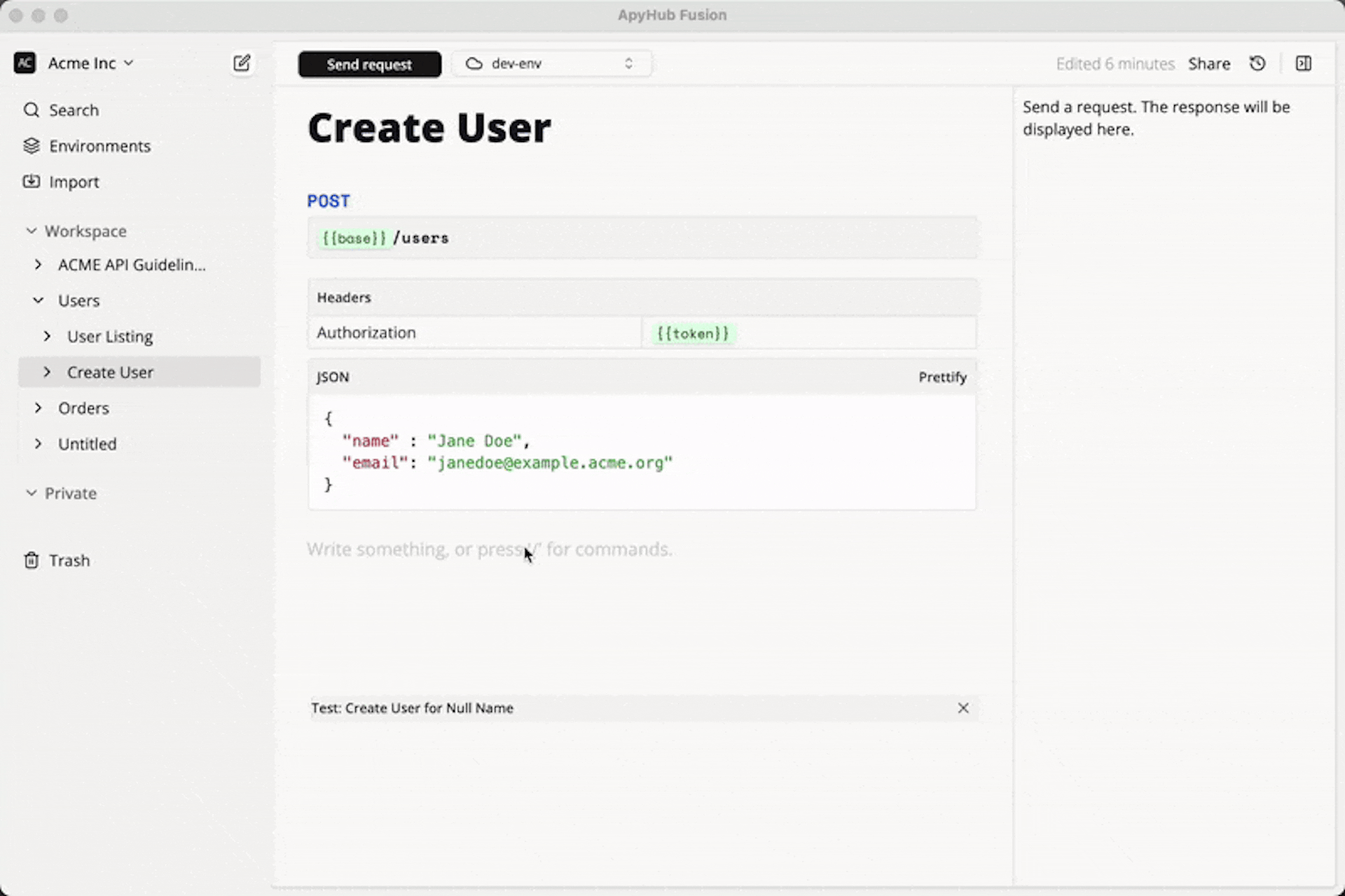The image size is (1345, 896).
Task: Click the compose new item pencil icon
Action: click(242, 63)
